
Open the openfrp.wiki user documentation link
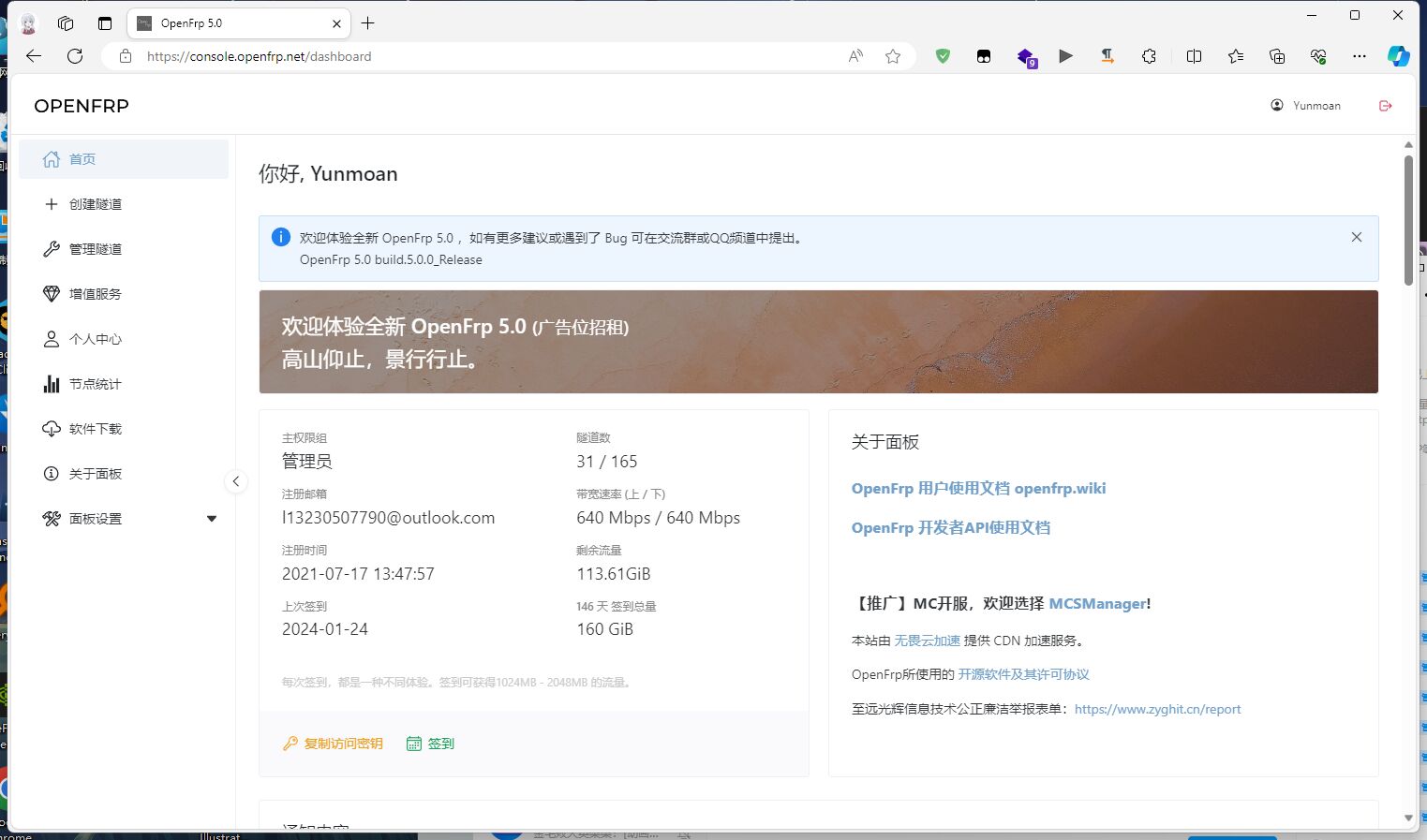(x=978, y=488)
